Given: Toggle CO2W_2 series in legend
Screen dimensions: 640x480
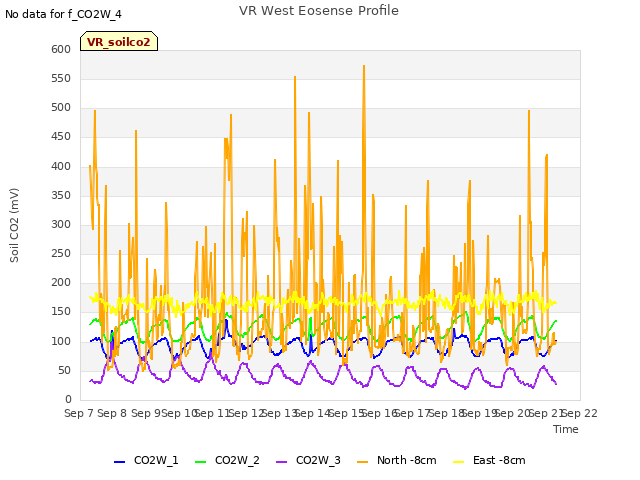Looking at the screenshot, I should (x=227, y=460).
